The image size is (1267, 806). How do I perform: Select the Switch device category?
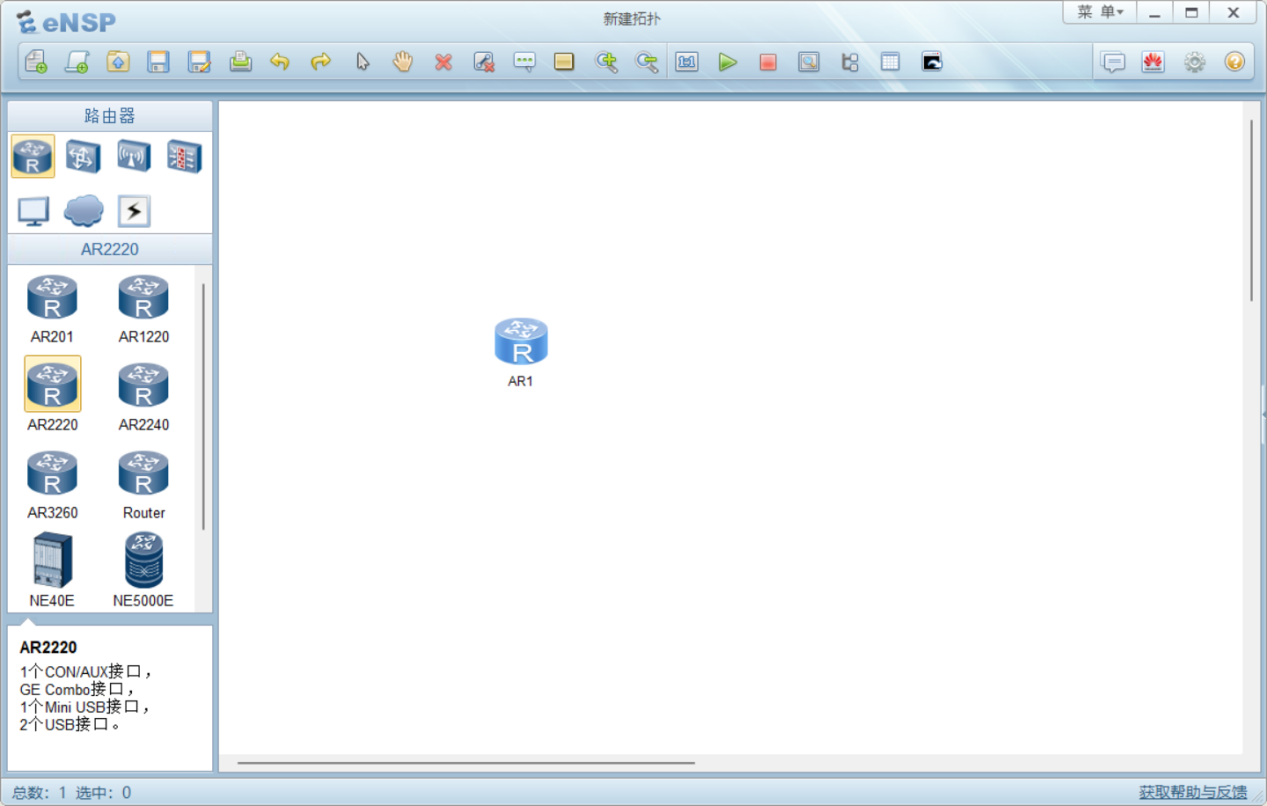[x=83, y=156]
